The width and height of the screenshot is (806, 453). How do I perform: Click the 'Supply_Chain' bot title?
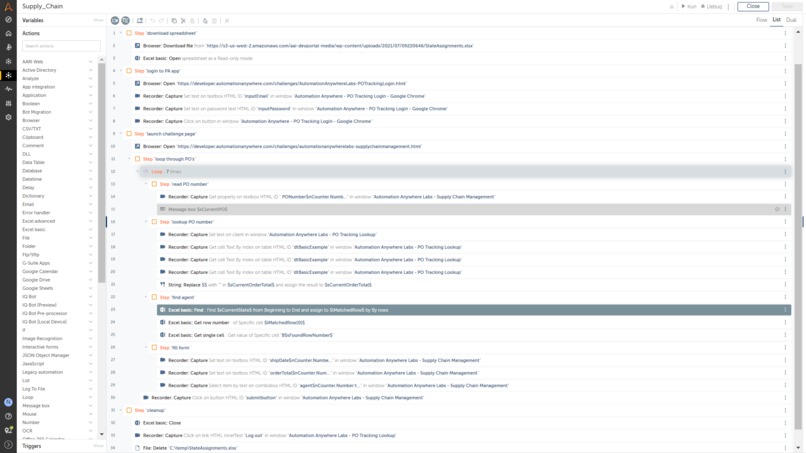click(x=42, y=6)
